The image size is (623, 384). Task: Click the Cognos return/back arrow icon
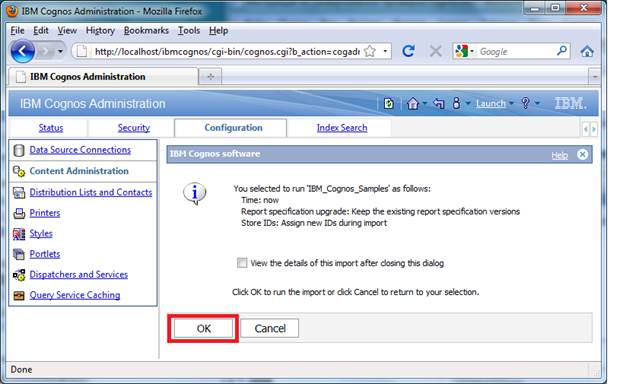pos(439,104)
